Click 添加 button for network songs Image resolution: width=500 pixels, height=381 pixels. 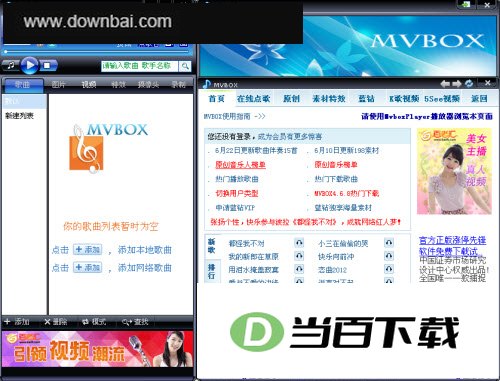point(88,267)
